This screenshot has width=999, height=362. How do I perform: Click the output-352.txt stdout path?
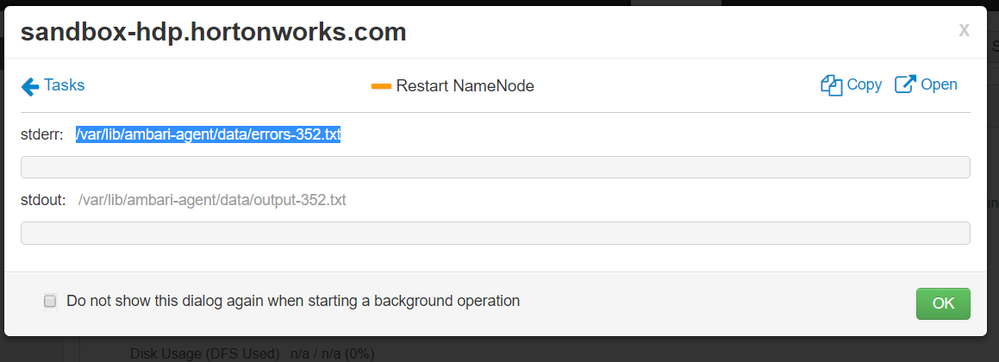point(212,200)
